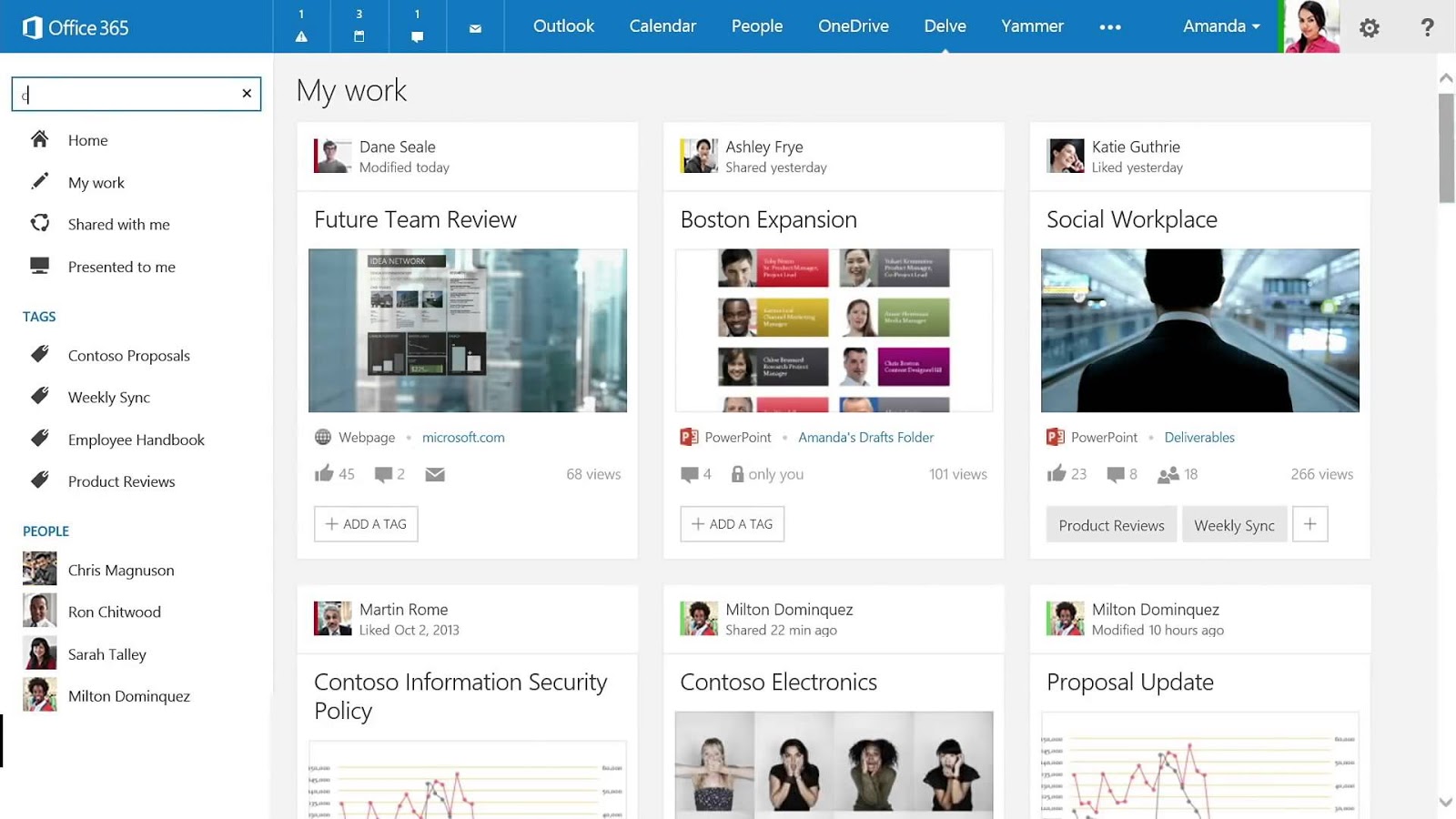The image size is (1456, 819).
Task: Open Katie Guthrie's avatar
Action: pyautogui.click(x=1066, y=156)
